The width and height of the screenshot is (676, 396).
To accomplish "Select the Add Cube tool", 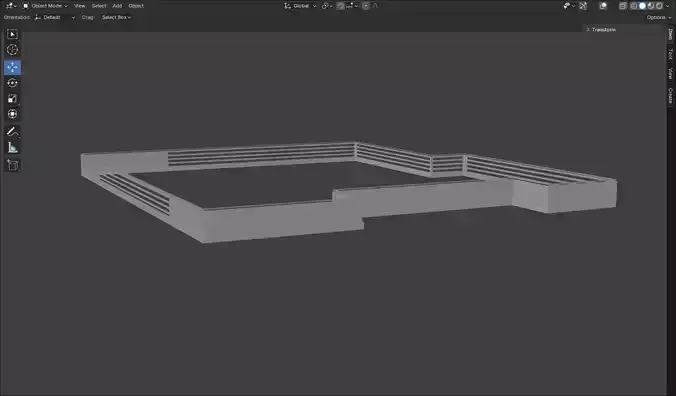I will click(x=12, y=165).
